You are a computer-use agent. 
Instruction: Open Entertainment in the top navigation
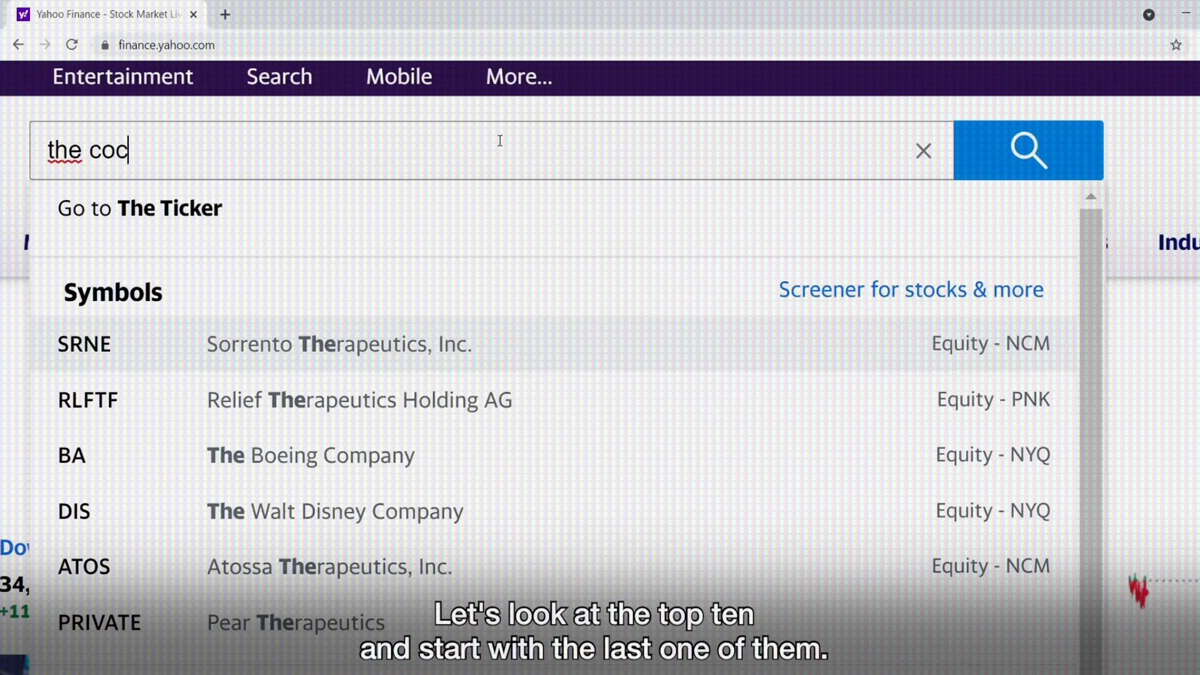tap(122, 77)
